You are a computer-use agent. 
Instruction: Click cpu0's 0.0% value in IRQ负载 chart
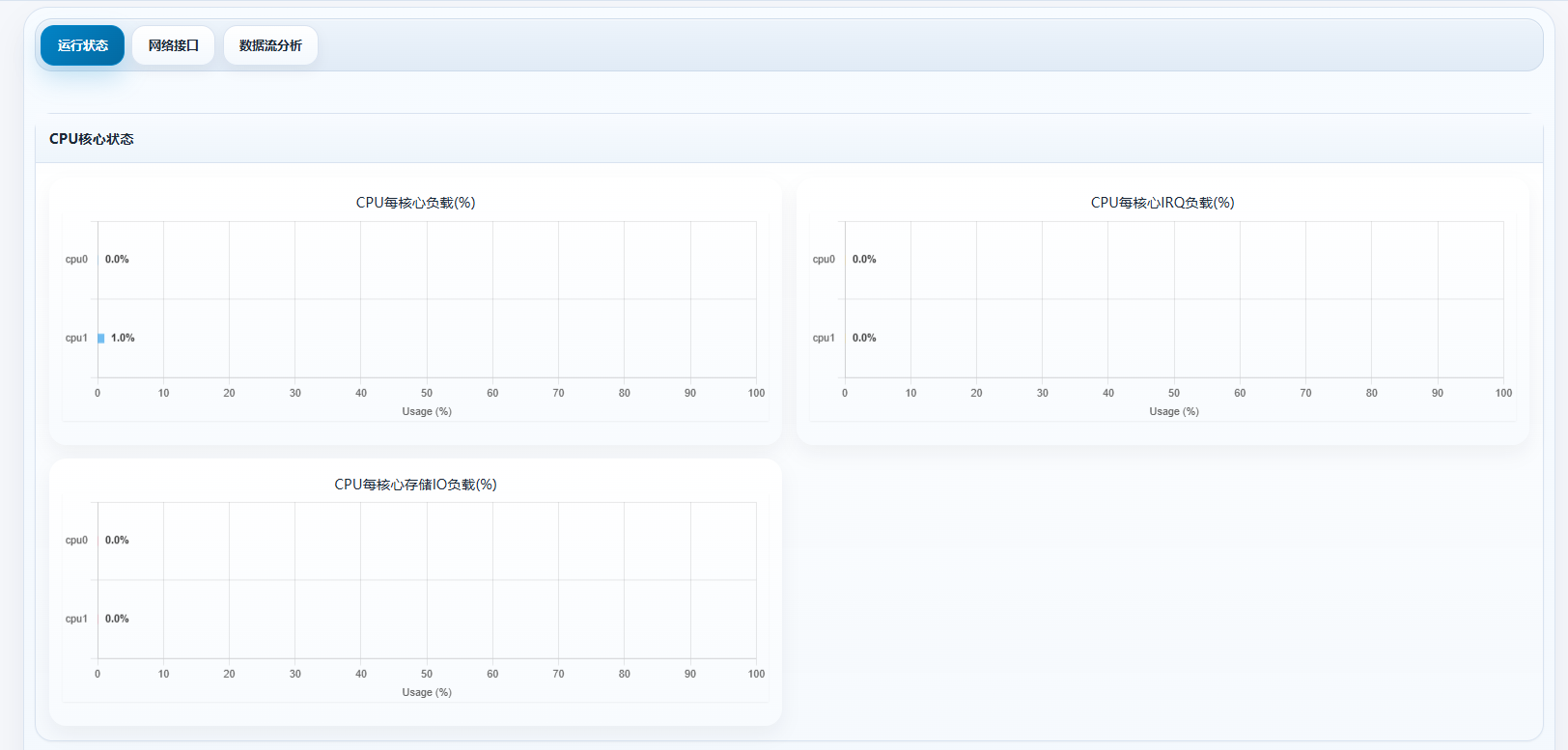[864, 260]
